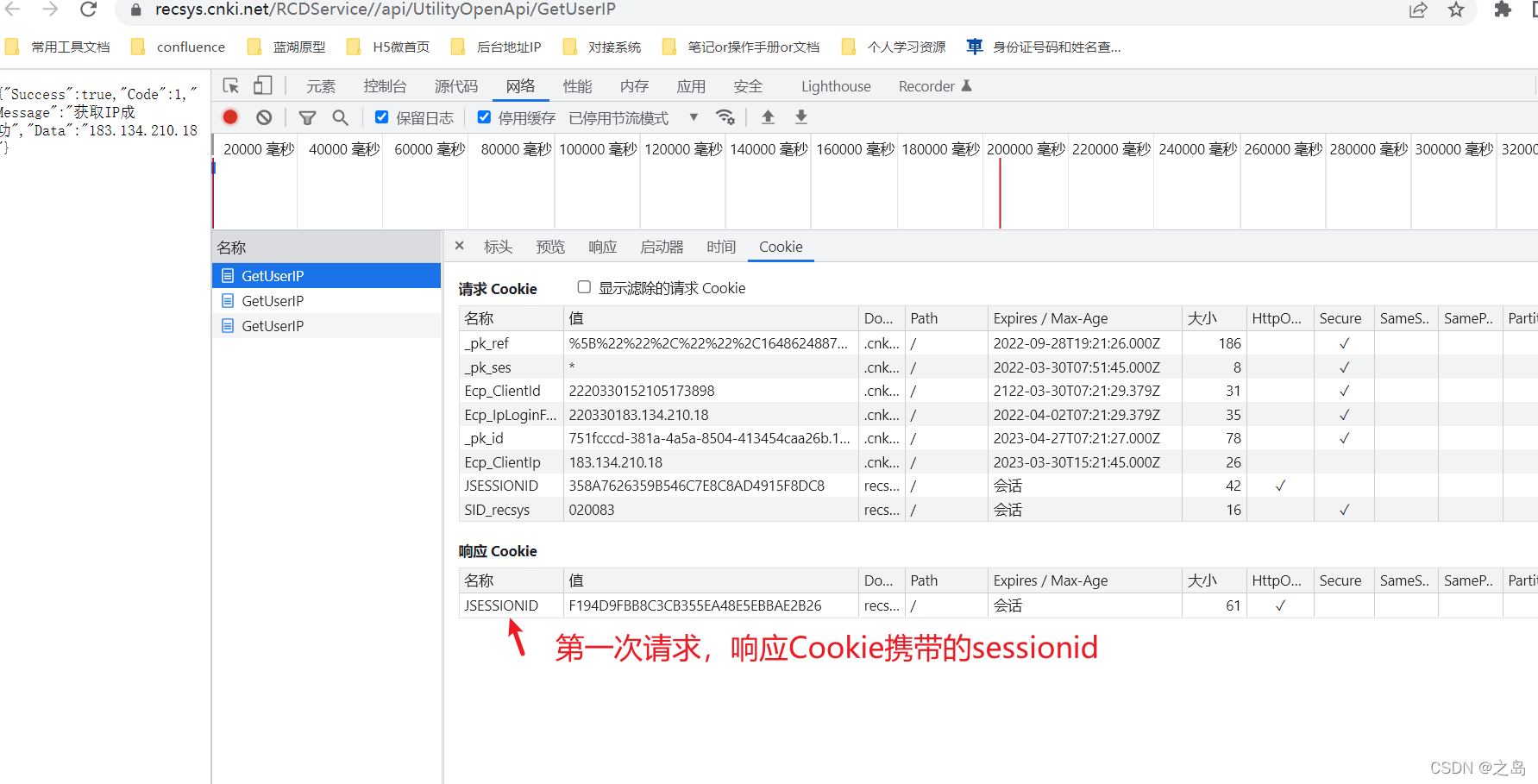1538x784 pixels.
Task: Select the highlighted first GetUserIP request
Action: (326, 275)
